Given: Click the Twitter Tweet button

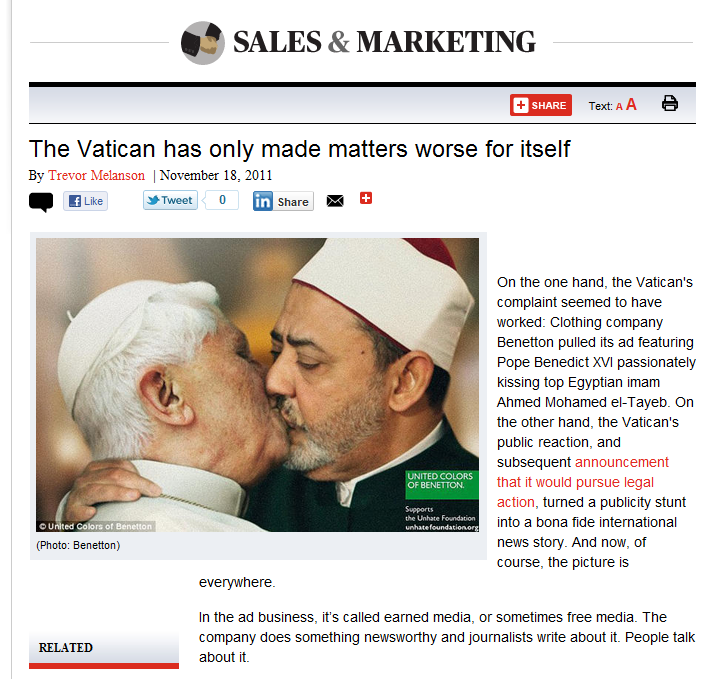Looking at the screenshot, I should coord(170,200).
